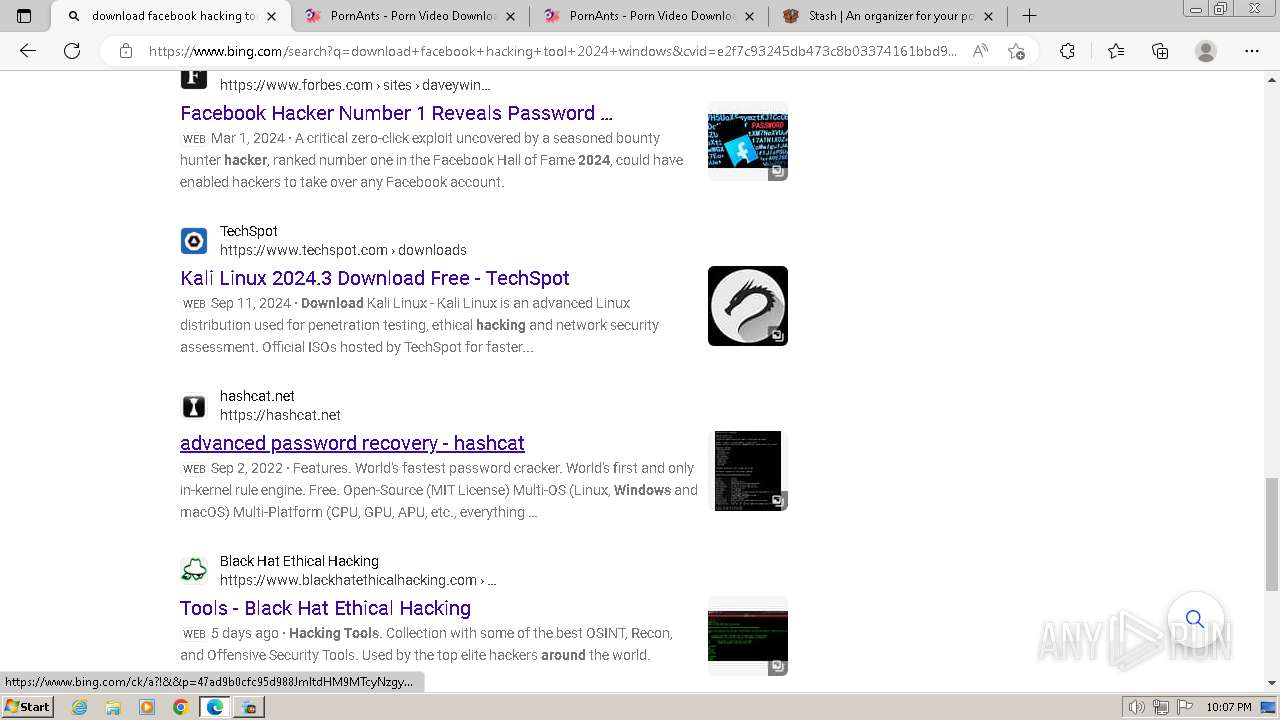Open the tab actions menu icon
The width and height of the screenshot is (1280, 720).
(x=24, y=16)
